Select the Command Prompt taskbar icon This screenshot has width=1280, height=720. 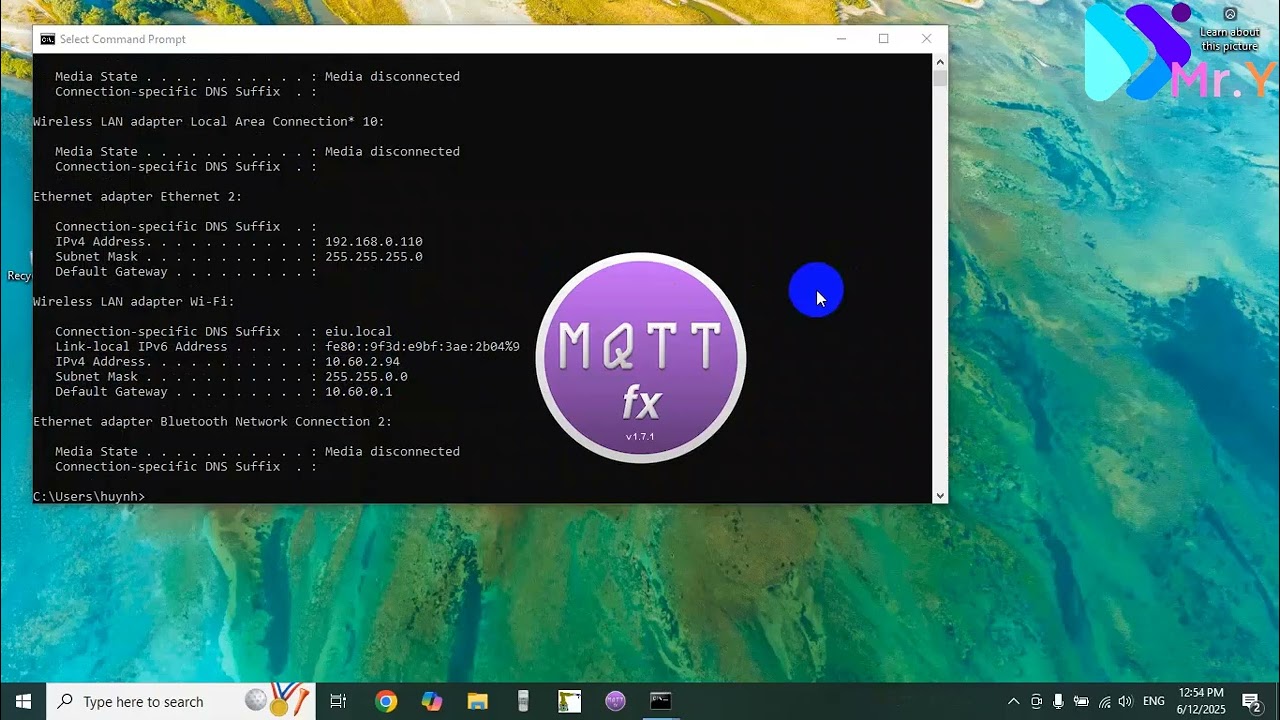tap(661, 701)
